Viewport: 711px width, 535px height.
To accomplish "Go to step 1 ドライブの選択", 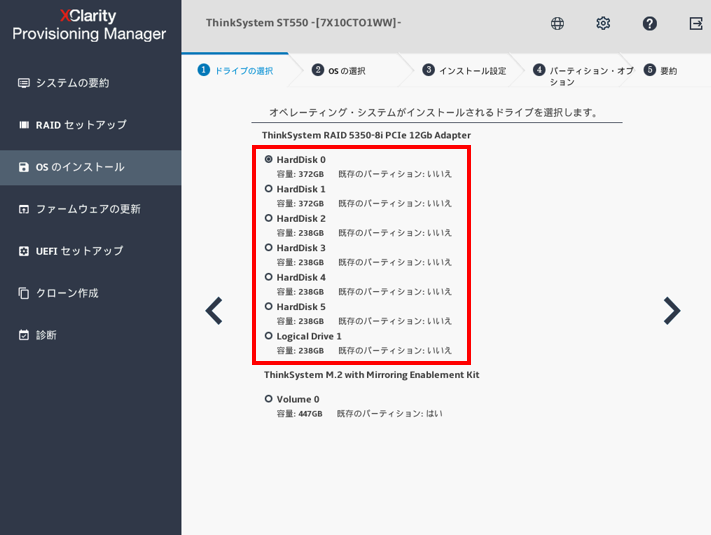I will tap(235, 71).
